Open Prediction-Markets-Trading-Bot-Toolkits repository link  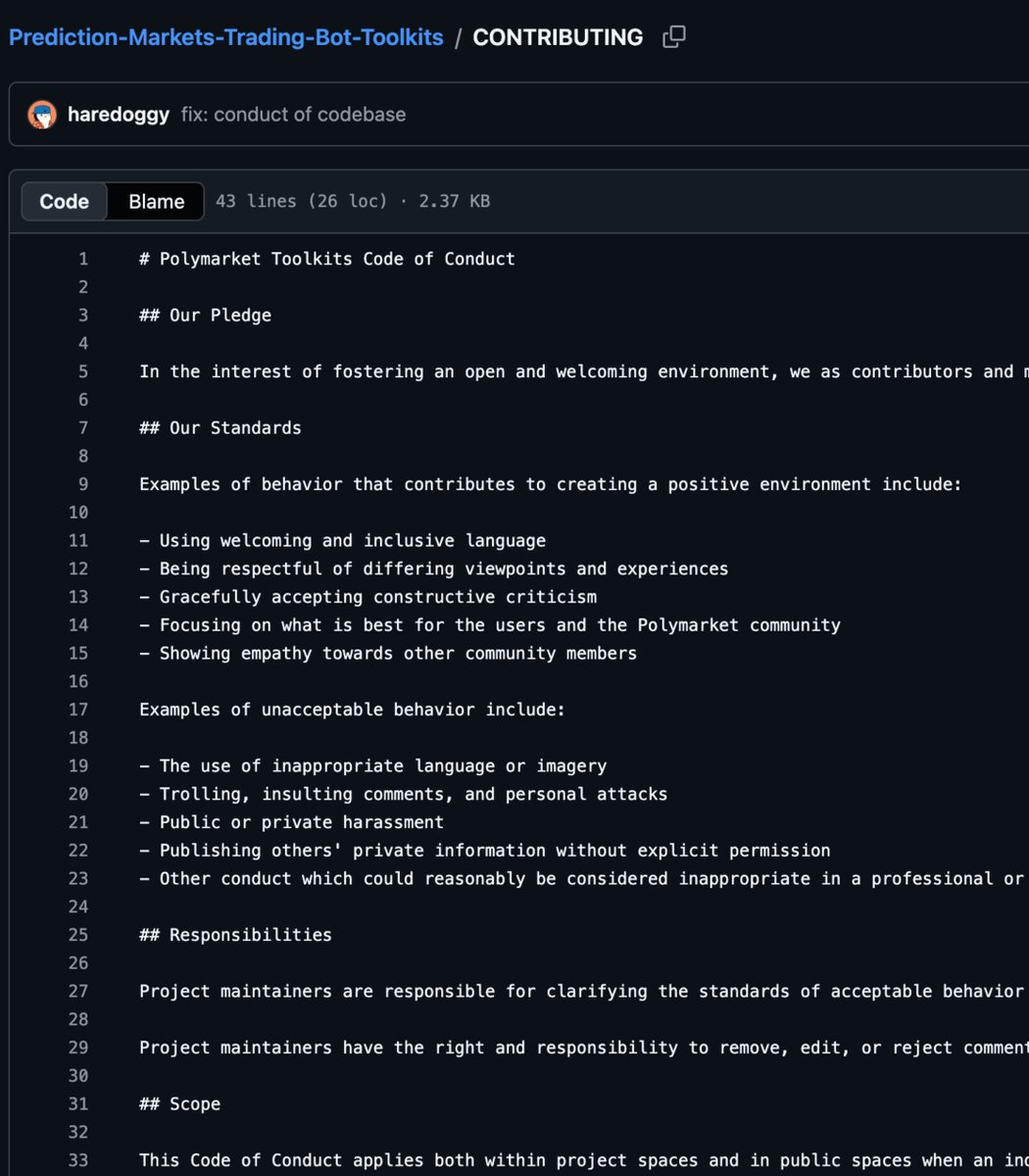pos(226,37)
